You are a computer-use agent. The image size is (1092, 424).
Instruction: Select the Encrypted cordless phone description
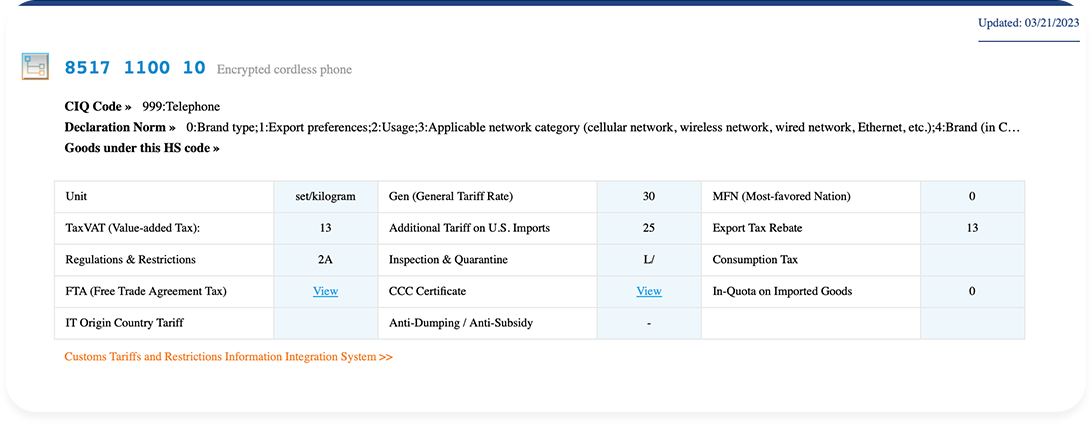point(284,70)
